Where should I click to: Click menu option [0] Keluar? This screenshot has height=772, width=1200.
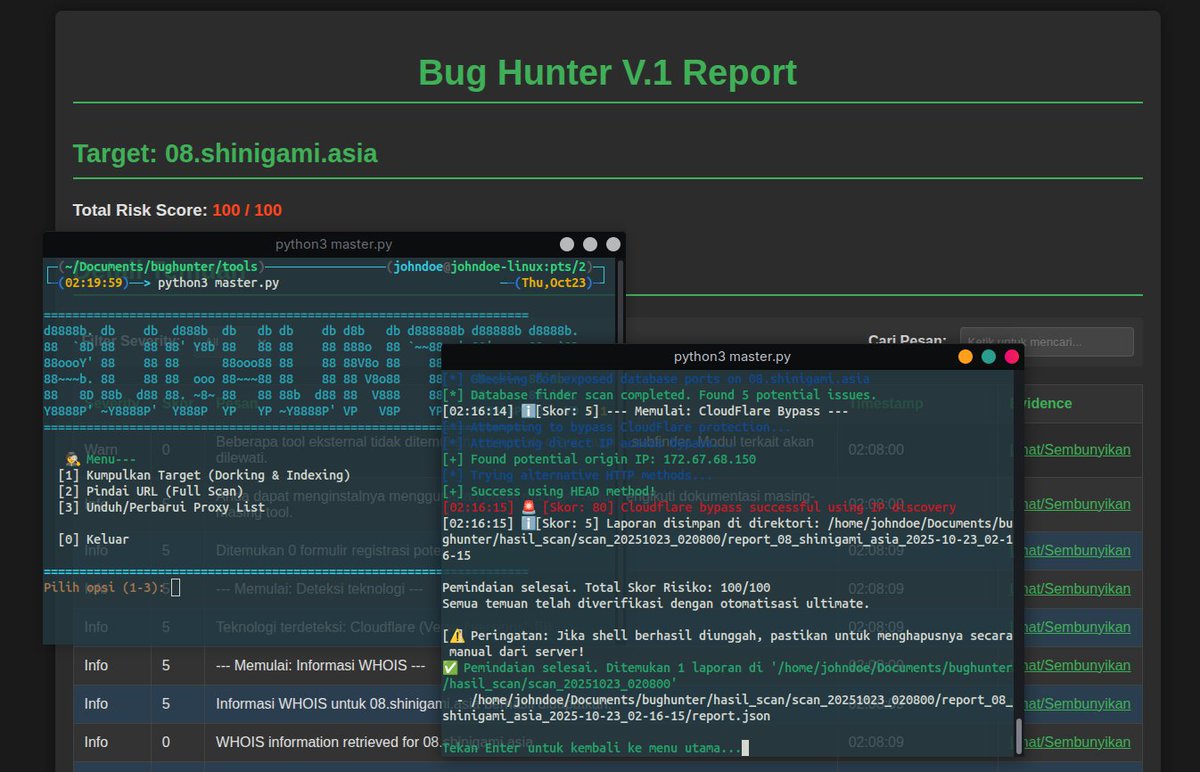click(94, 539)
